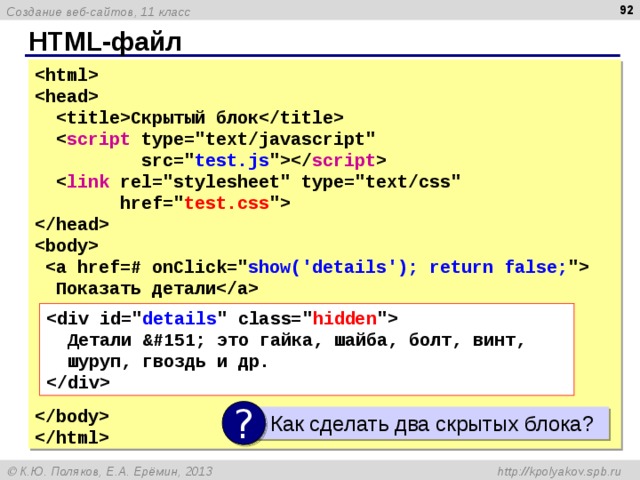Click the blue 'test.js' file name
Image resolution: width=640 pixels, height=480 pixels.
coord(232,160)
